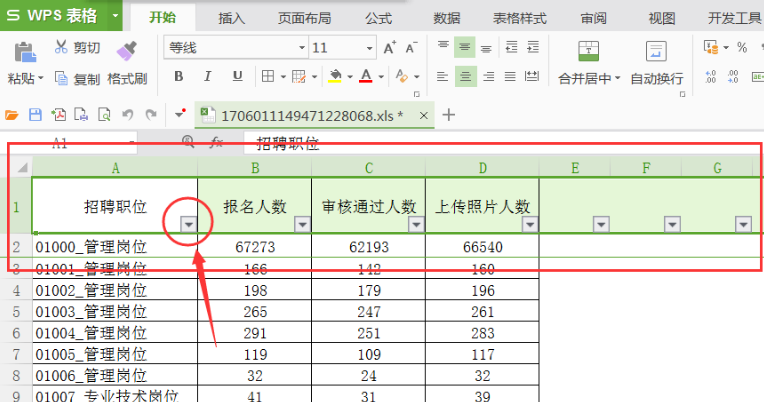Open fill color dropdown arrow
Viewport: 764px width, 402px height.
[x=350, y=77]
